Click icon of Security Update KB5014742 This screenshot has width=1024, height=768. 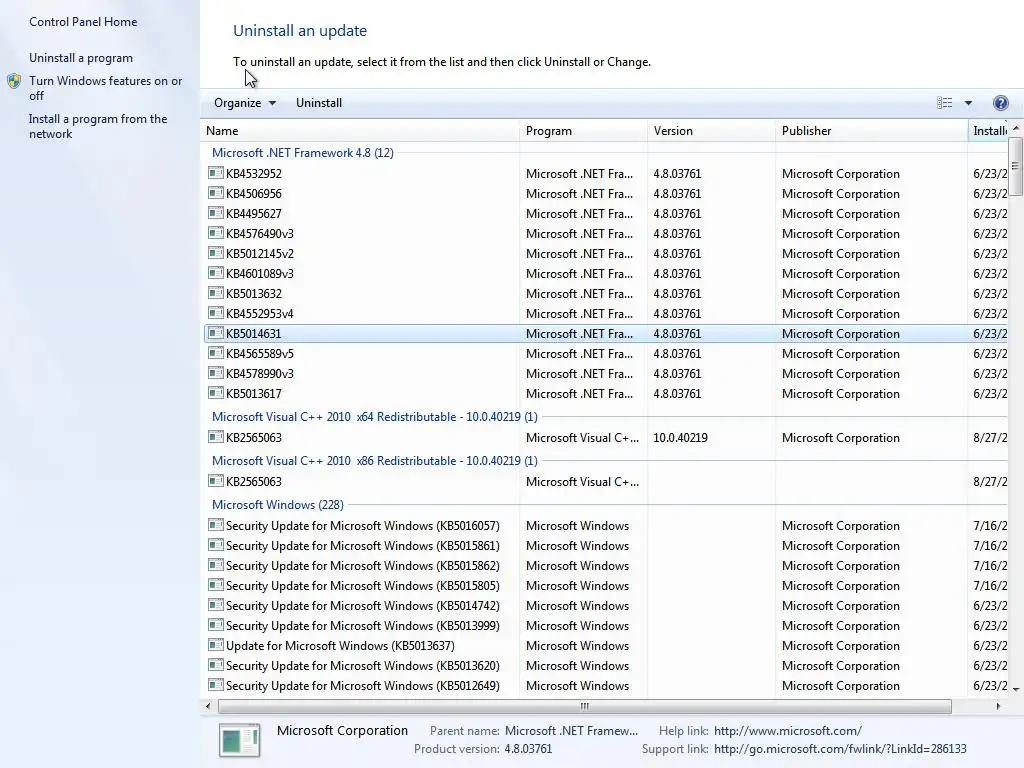pyautogui.click(x=216, y=605)
